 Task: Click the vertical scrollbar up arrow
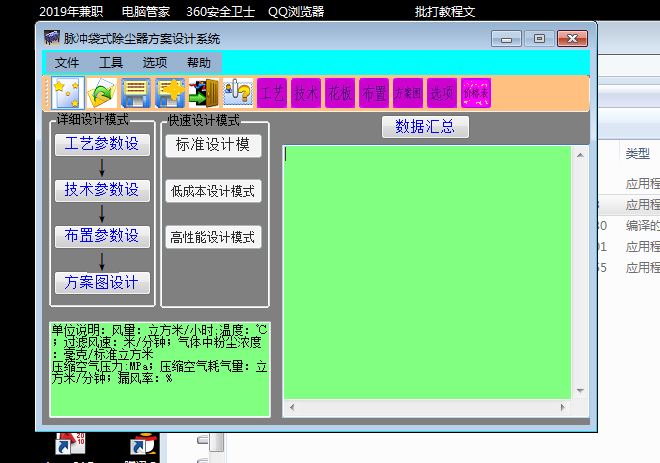click(580, 155)
